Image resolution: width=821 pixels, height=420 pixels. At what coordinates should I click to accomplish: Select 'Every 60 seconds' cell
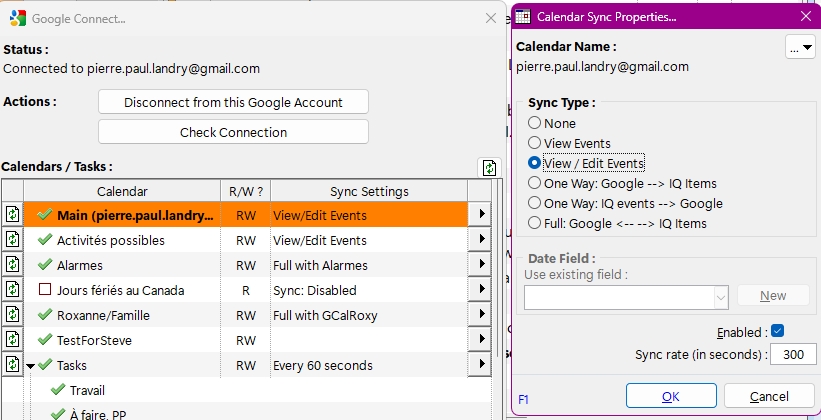tap(369, 365)
